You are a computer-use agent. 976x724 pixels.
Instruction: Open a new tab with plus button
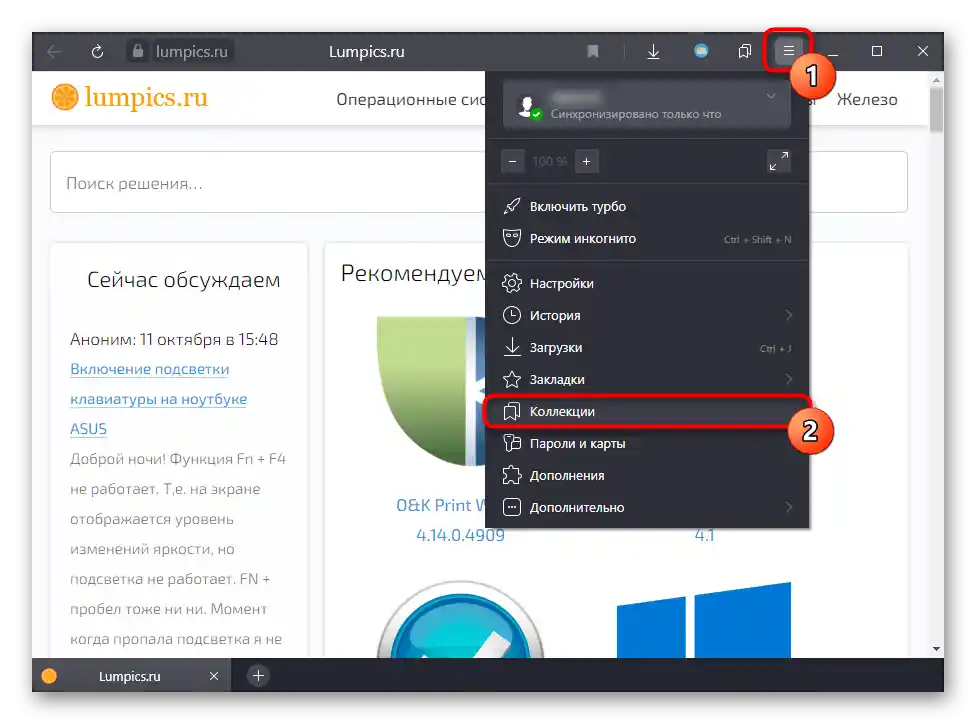tap(258, 676)
